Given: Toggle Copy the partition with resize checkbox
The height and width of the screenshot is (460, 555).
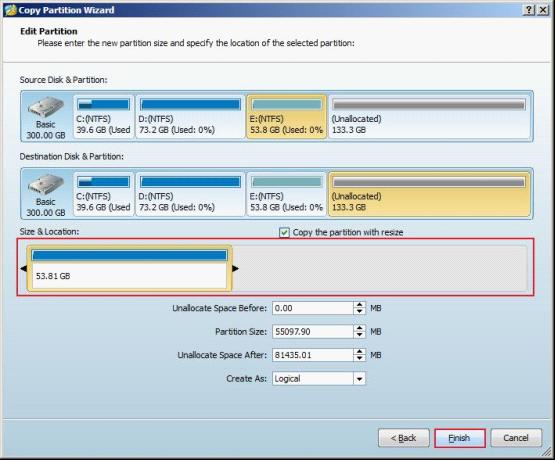Looking at the screenshot, I should pos(284,232).
